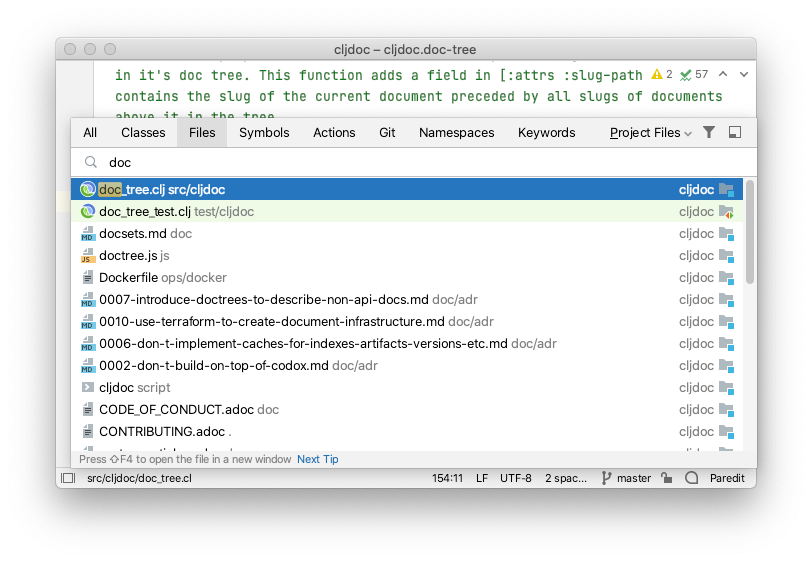
Task: Select doc_tree_test.clj in results
Action: (407, 211)
